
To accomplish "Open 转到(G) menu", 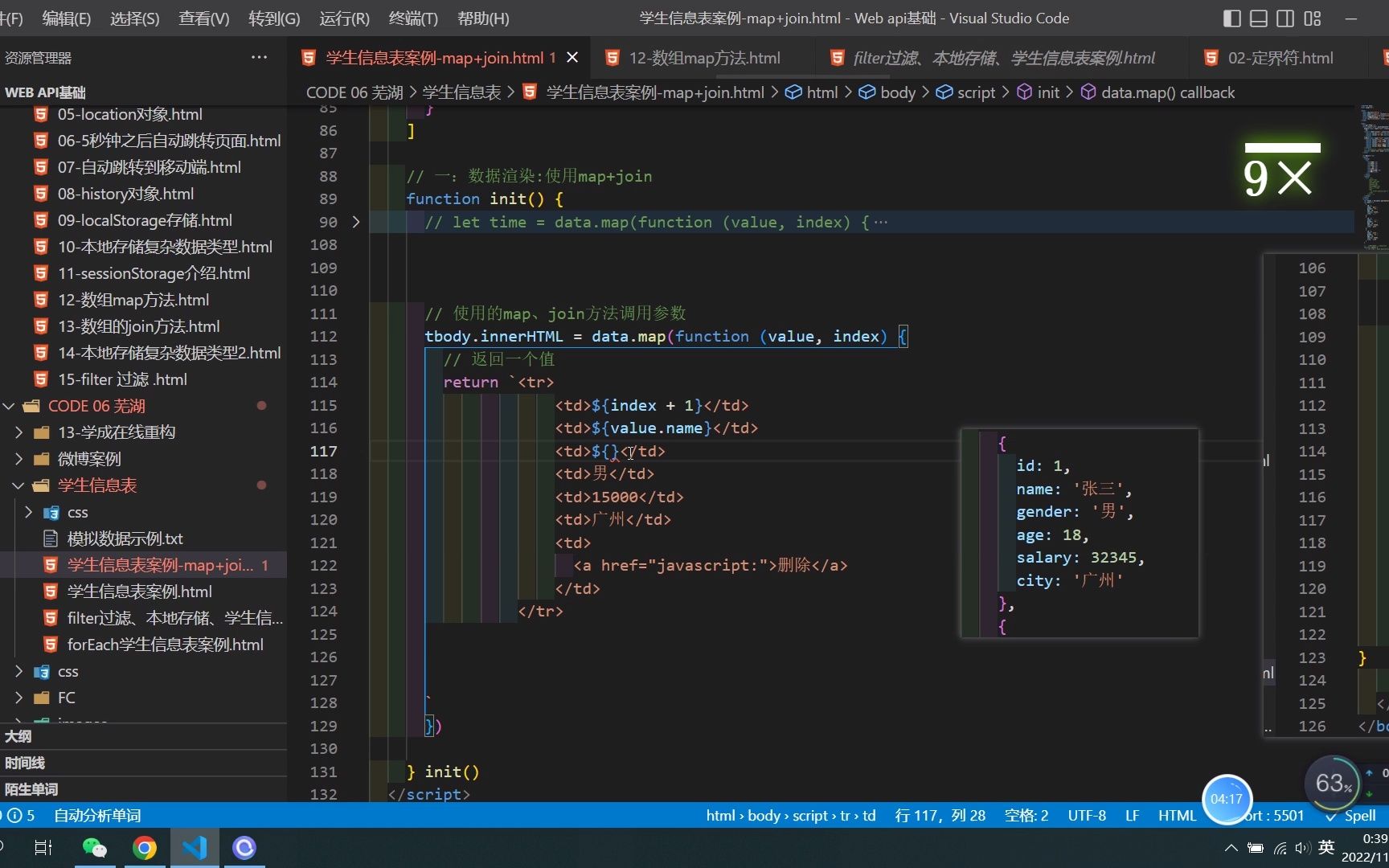I will [x=274, y=18].
